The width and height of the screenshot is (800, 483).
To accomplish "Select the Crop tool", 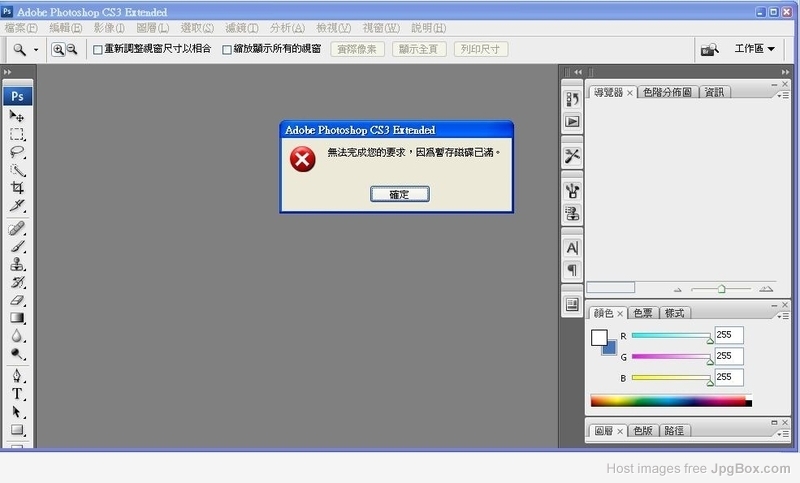I will click(17, 188).
